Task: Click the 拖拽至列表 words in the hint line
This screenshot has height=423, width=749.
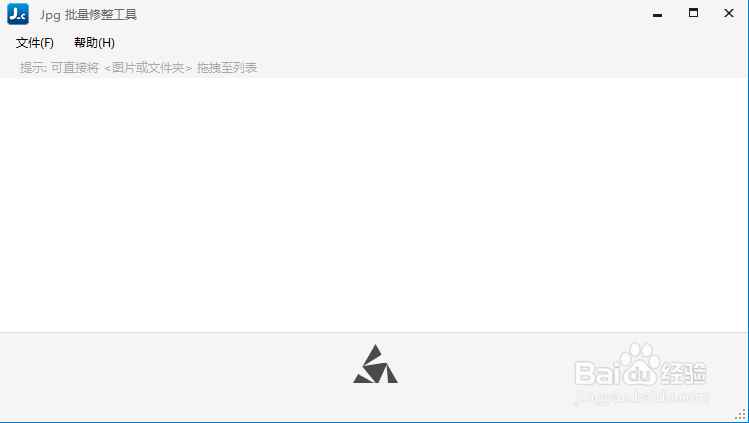Action: pyautogui.click(x=227, y=68)
